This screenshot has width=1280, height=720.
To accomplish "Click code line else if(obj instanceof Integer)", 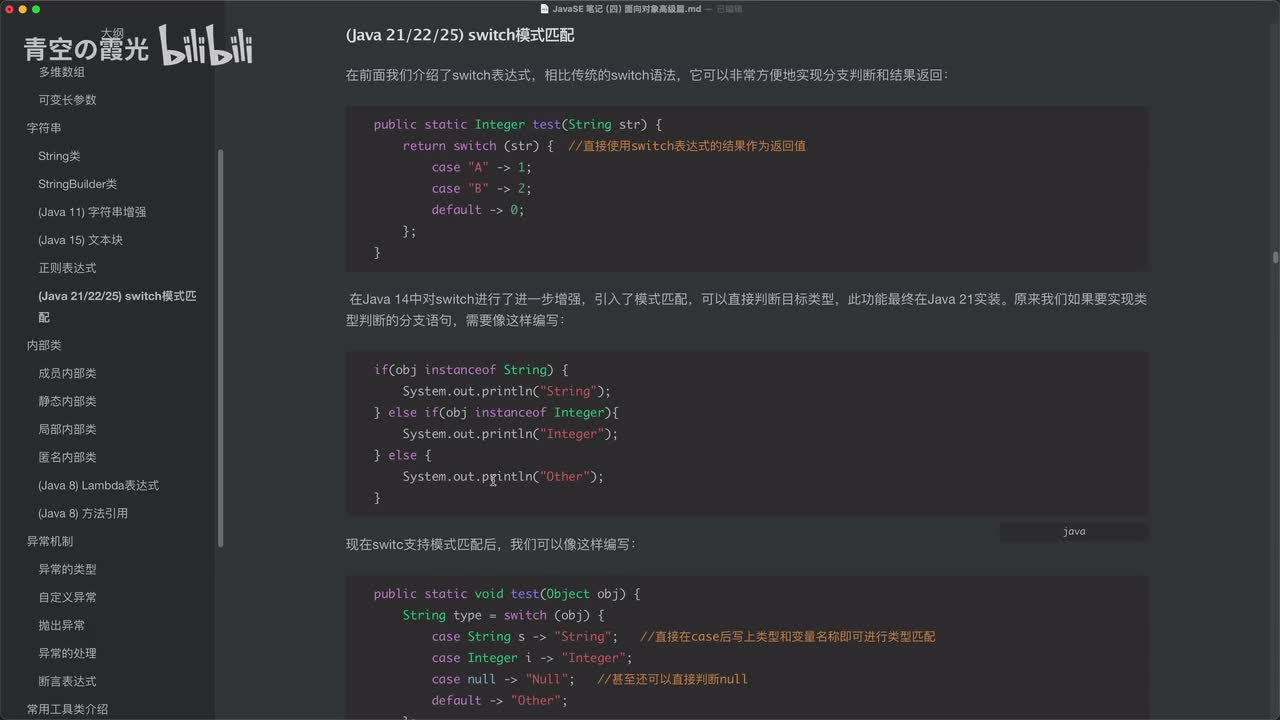I will pos(497,412).
